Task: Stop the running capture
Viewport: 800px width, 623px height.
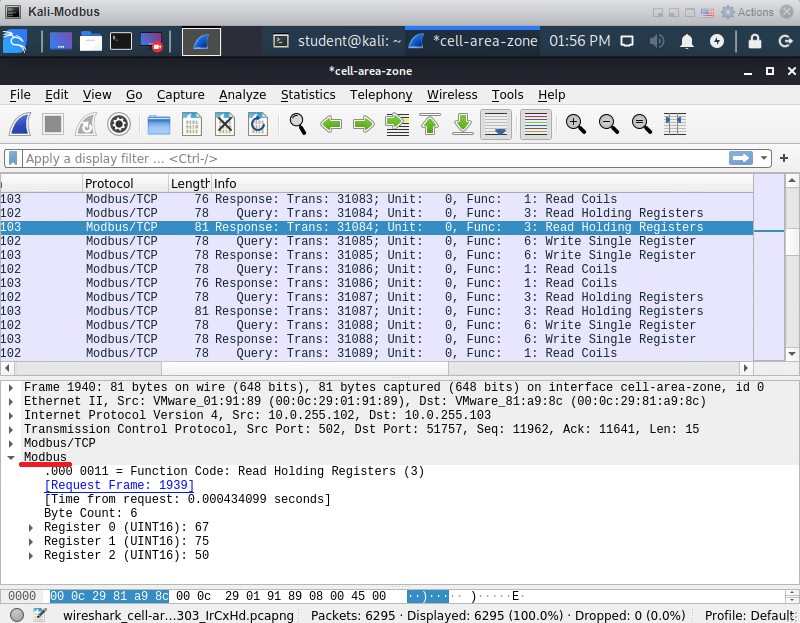Action: pos(53,124)
